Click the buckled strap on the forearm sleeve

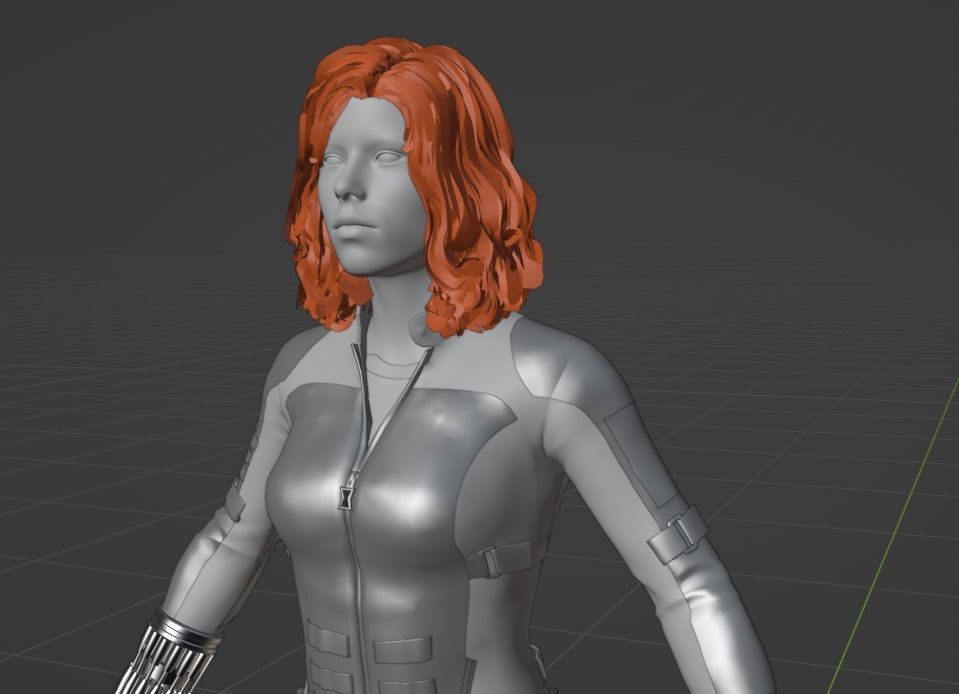coord(677,534)
